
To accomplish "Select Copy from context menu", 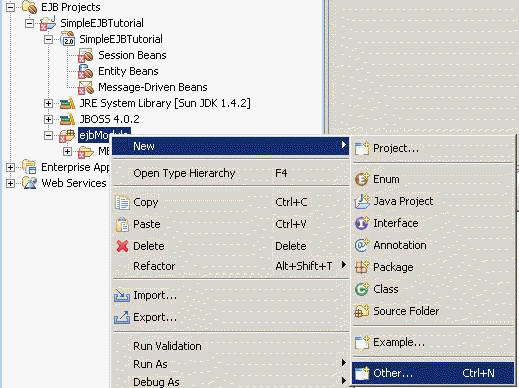I will 230,202.
